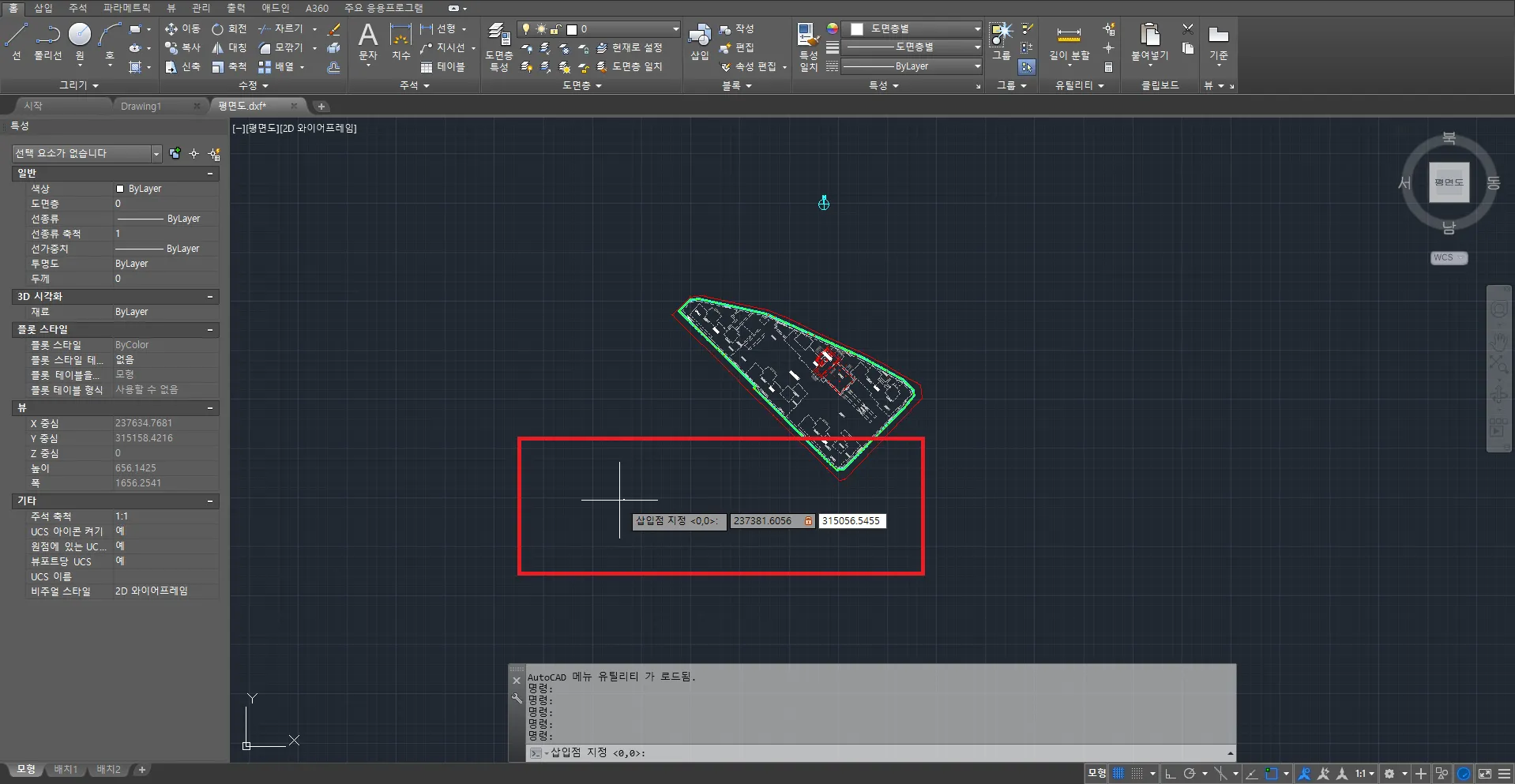Click the Move (이동) tool

click(x=182, y=29)
